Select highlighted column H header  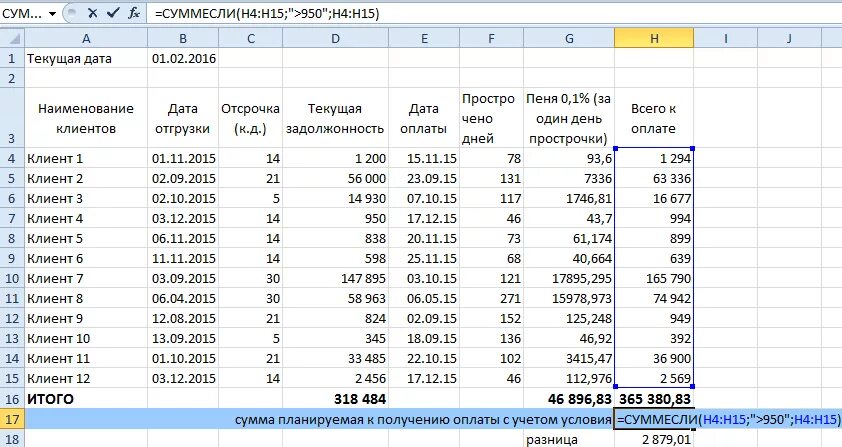[x=654, y=39]
